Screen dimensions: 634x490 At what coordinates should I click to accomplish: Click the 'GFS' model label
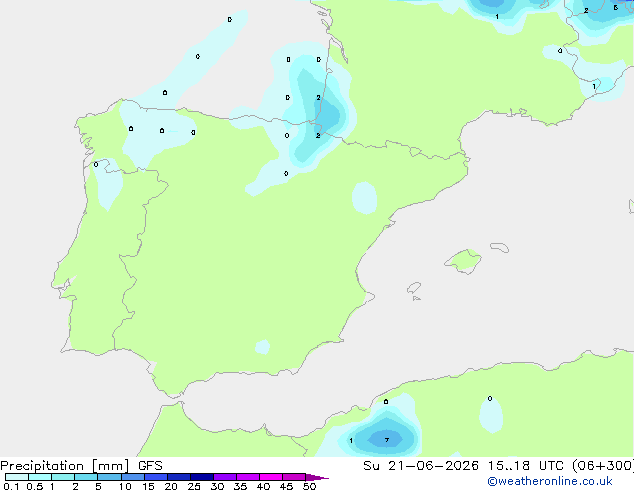click(x=150, y=466)
